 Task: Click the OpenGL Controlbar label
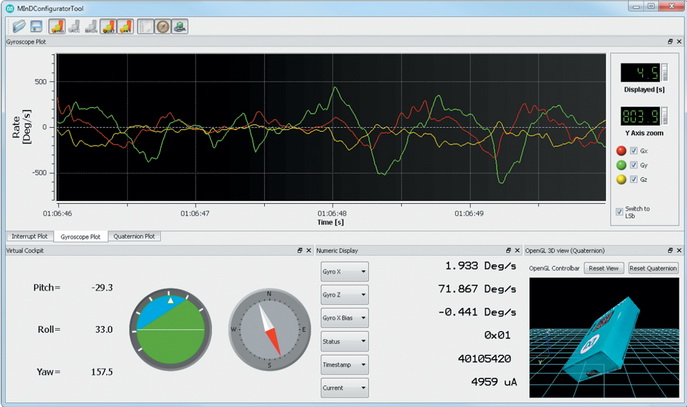[x=554, y=268]
